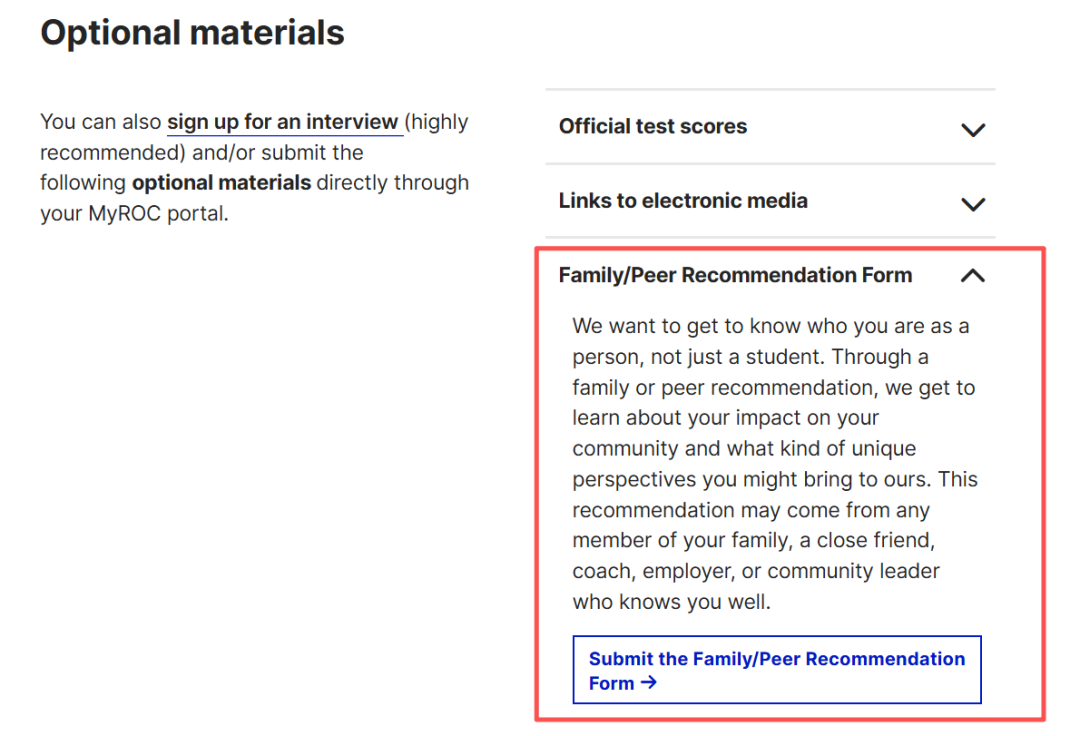This screenshot has width=1080, height=736.
Task: Click the words You can also
Action: point(100,122)
